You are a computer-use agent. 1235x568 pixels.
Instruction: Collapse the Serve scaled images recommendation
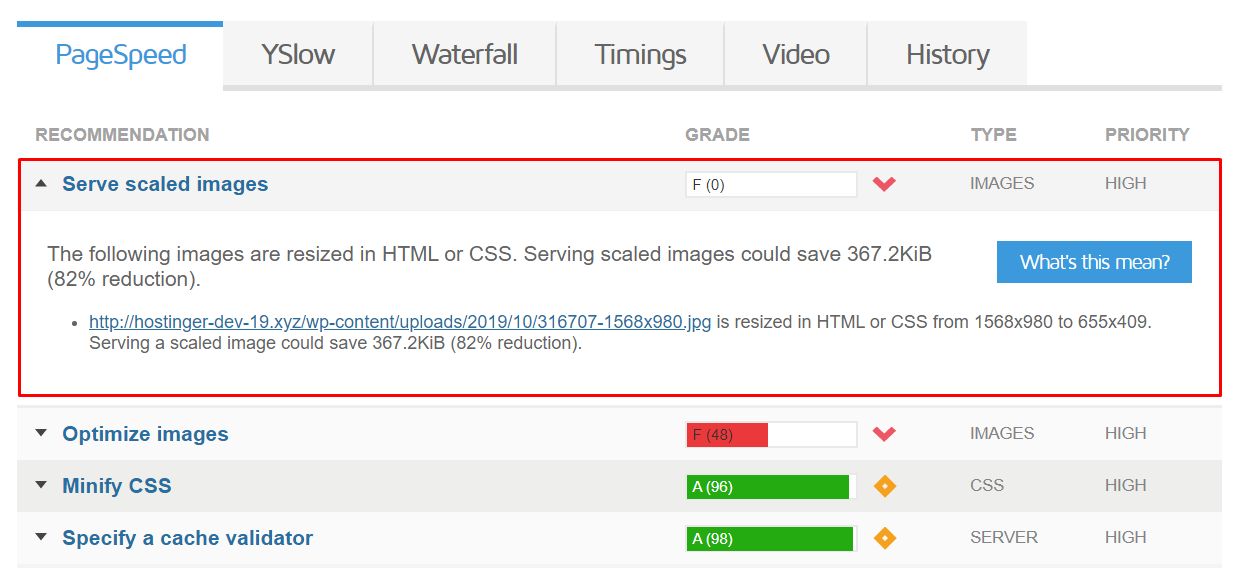[41, 184]
